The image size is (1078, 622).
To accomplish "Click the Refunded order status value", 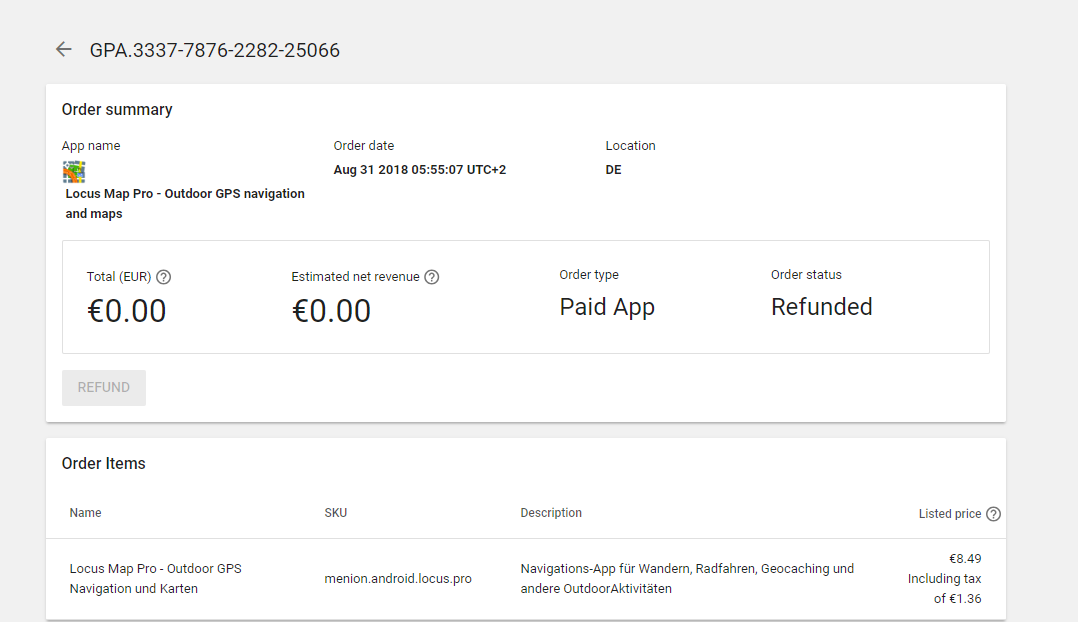I will click(x=821, y=307).
